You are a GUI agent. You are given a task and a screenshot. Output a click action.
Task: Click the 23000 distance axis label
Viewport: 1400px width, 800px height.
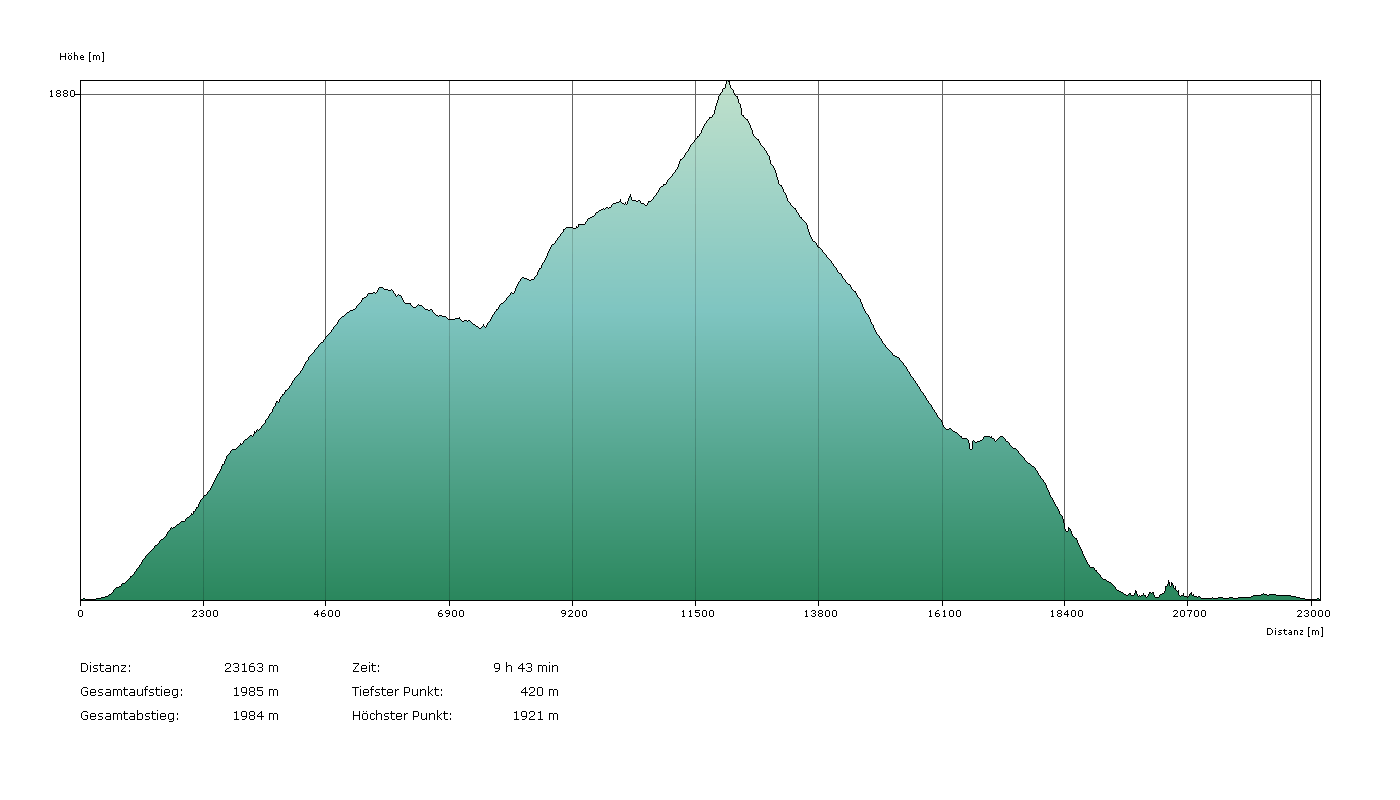pyautogui.click(x=1313, y=613)
